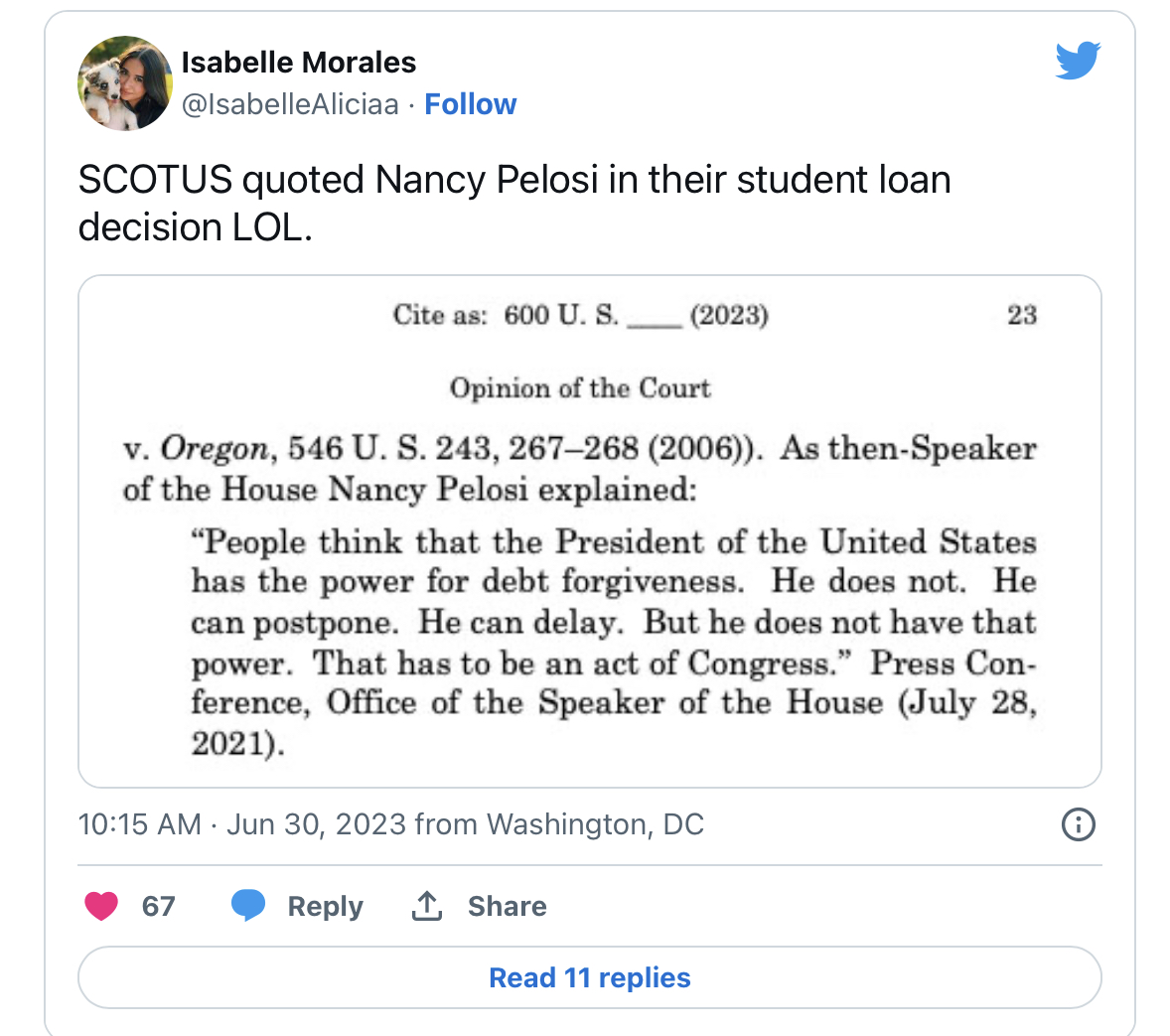Open "Read 11 replies"
Viewport: 1170px width, 1036px height.
coord(589,977)
